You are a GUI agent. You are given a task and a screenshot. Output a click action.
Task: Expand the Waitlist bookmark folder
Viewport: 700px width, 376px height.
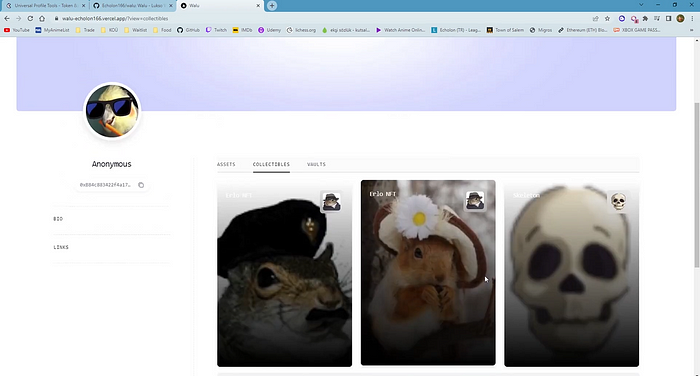coord(135,30)
